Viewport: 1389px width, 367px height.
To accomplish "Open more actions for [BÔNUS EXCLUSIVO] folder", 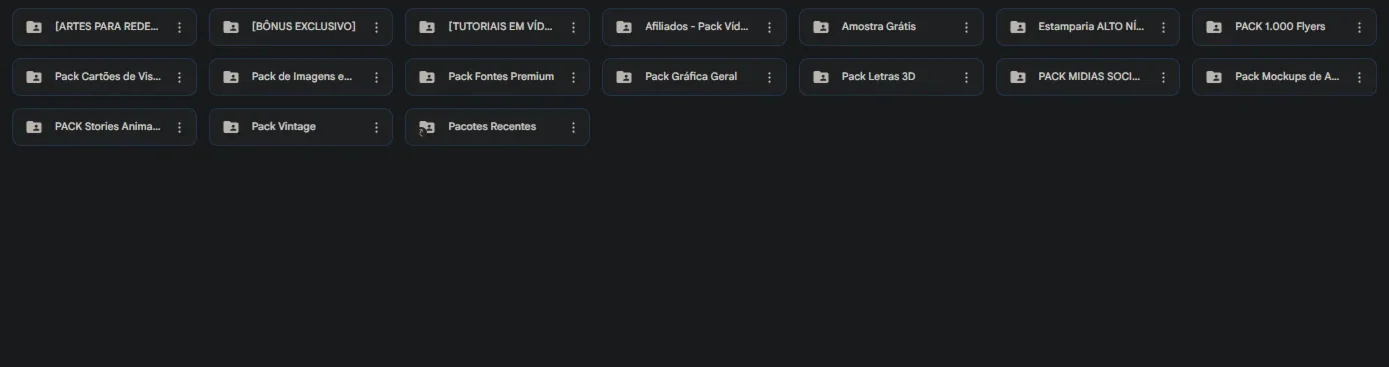I will tap(376, 27).
